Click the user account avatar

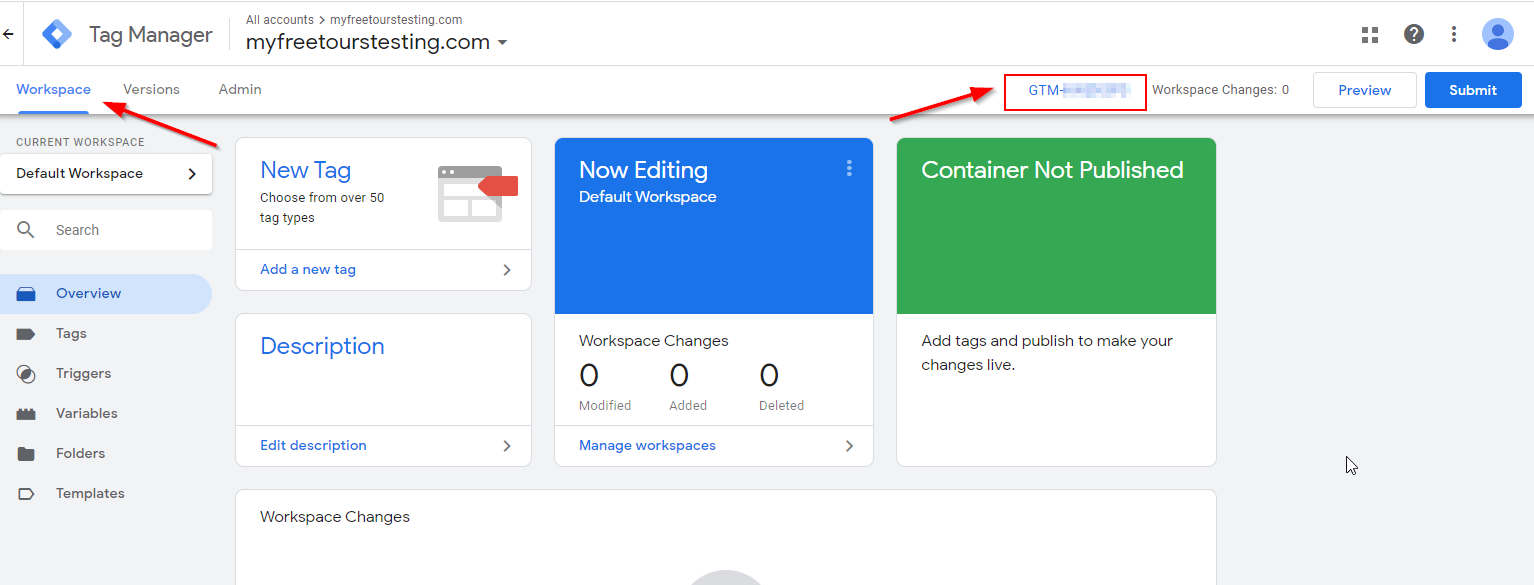point(1497,35)
